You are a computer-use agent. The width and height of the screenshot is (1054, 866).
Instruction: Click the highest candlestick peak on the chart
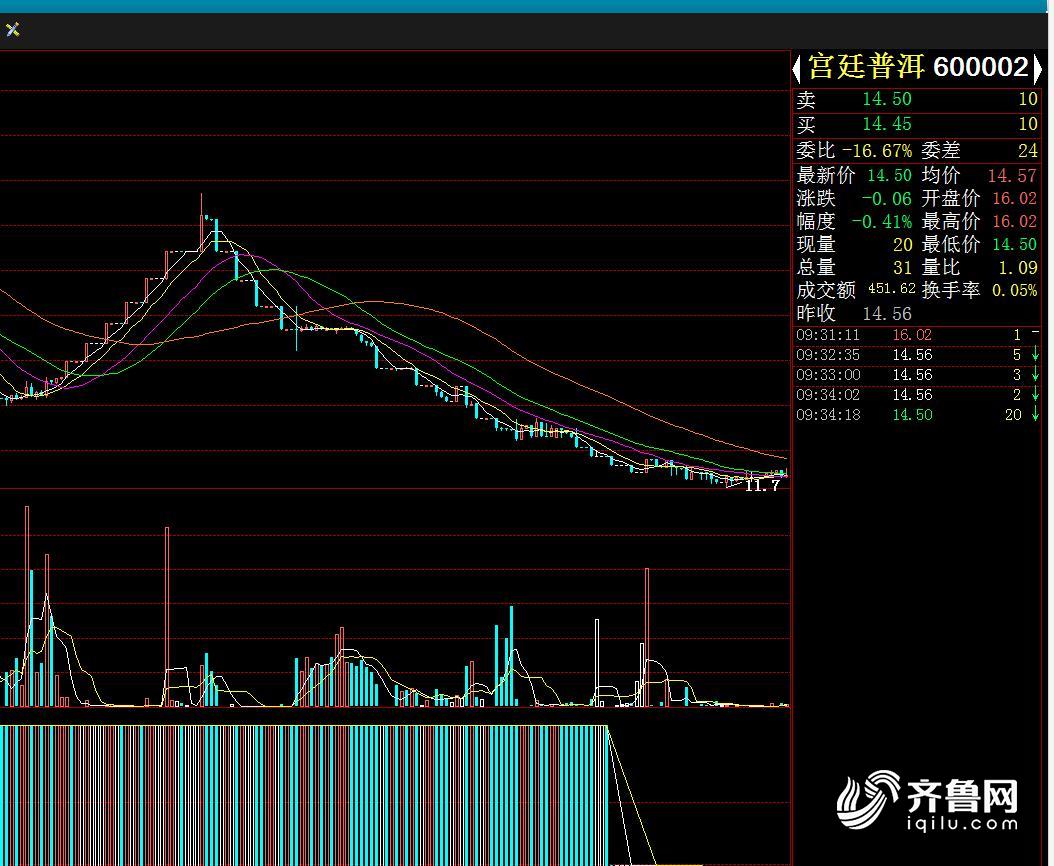pos(201,222)
